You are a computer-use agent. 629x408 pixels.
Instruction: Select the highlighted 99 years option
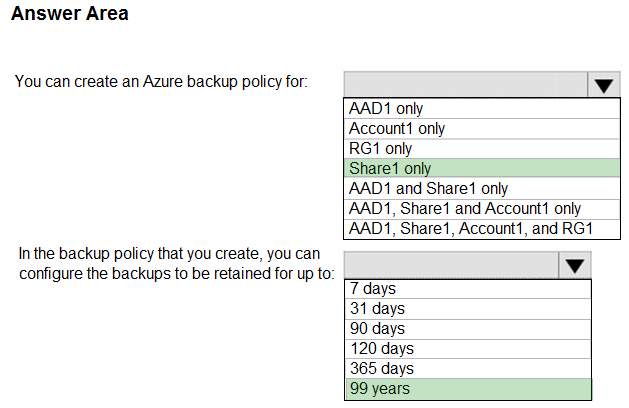[x=468, y=389]
